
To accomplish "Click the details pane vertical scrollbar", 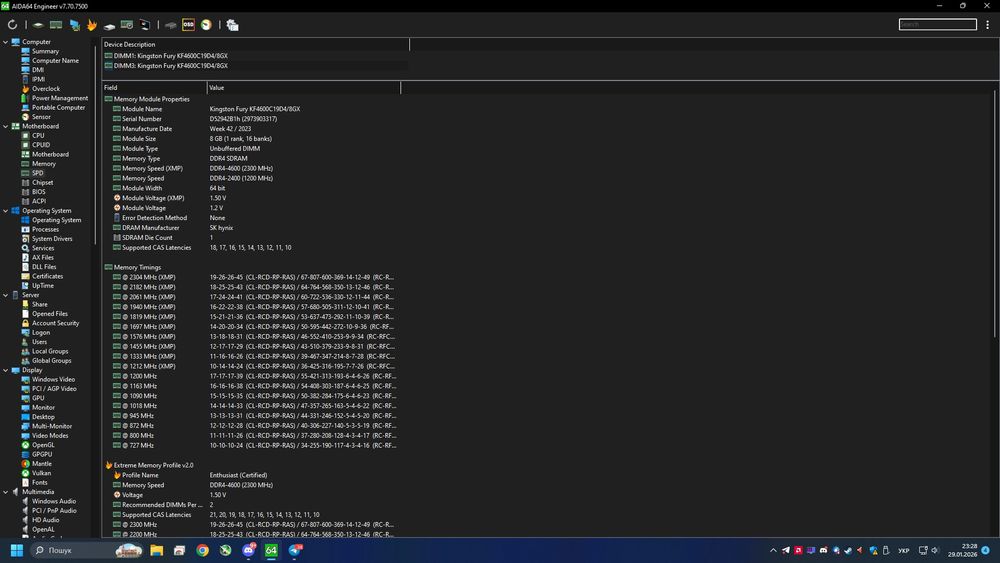I will pos(996,214).
